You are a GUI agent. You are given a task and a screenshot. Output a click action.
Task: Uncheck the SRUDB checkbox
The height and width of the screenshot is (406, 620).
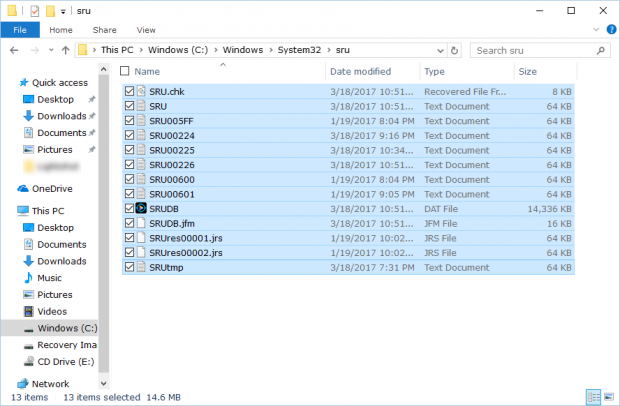pos(129,208)
